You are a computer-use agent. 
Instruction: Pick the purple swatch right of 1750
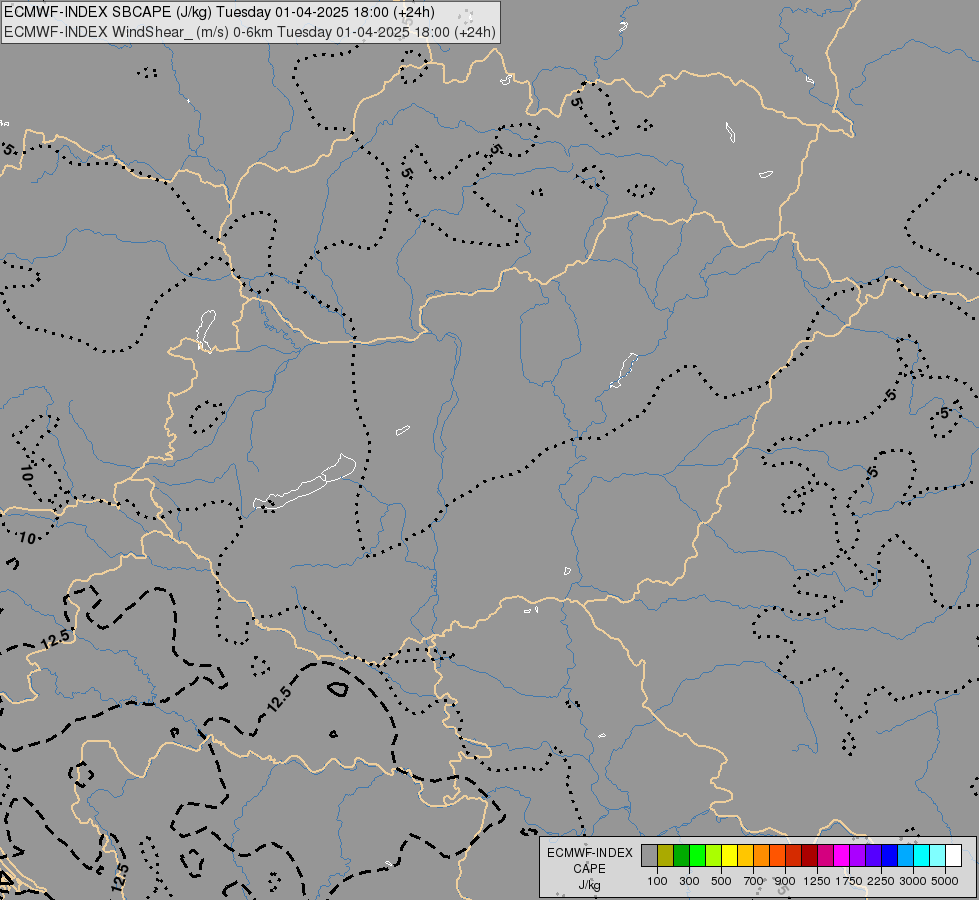click(857, 856)
